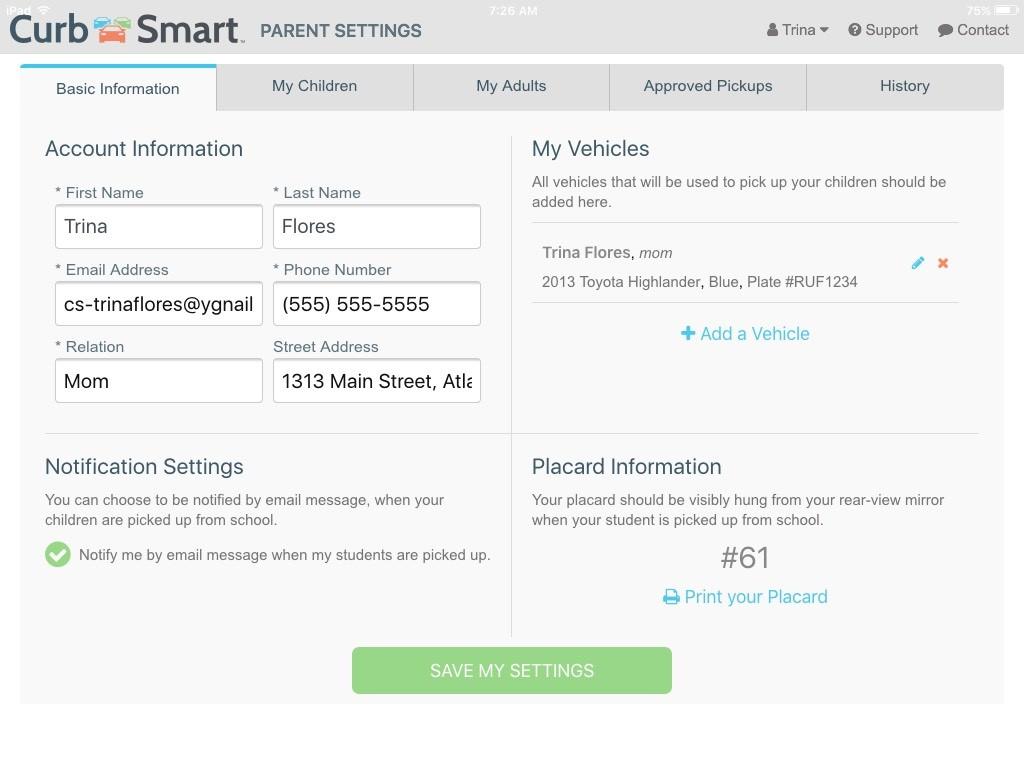Click the Contact speech bubble icon
Image resolution: width=1024 pixels, height=768 pixels.
click(945, 30)
